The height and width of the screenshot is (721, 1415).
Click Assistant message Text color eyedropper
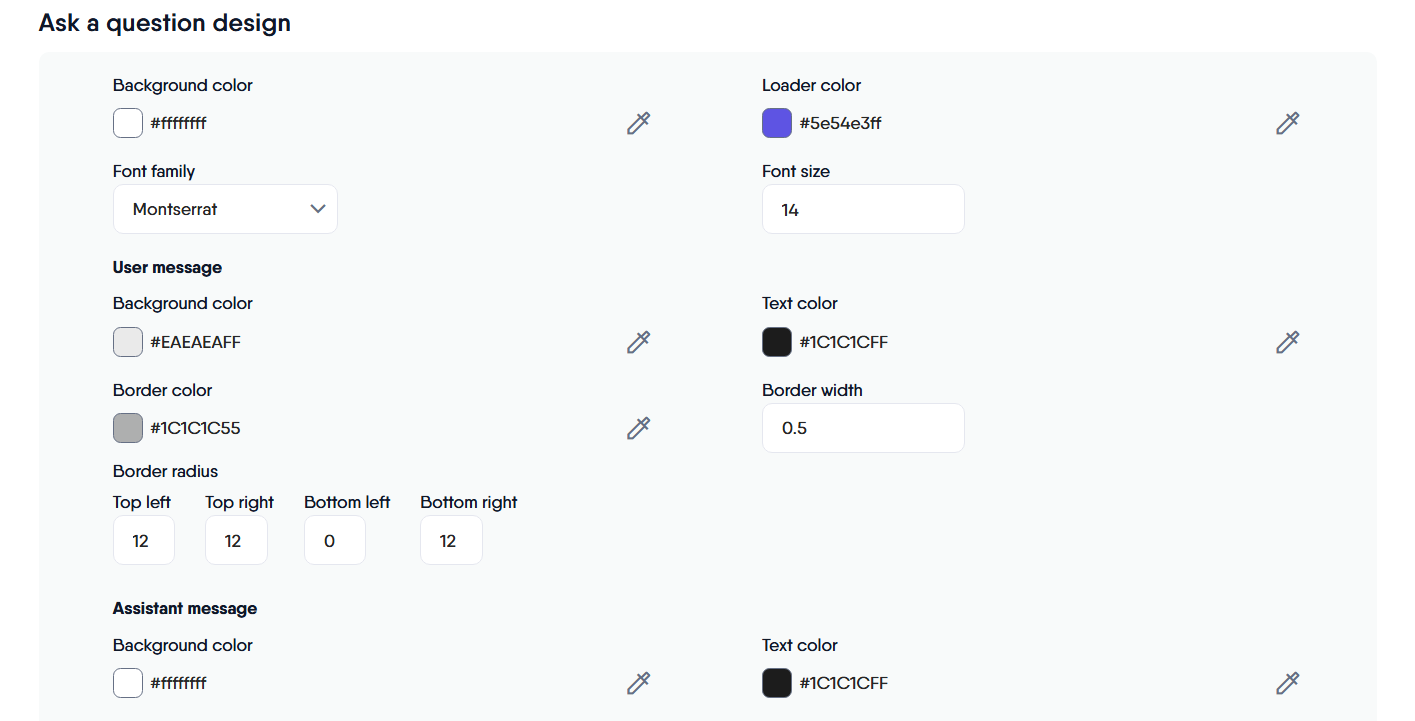(1287, 684)
